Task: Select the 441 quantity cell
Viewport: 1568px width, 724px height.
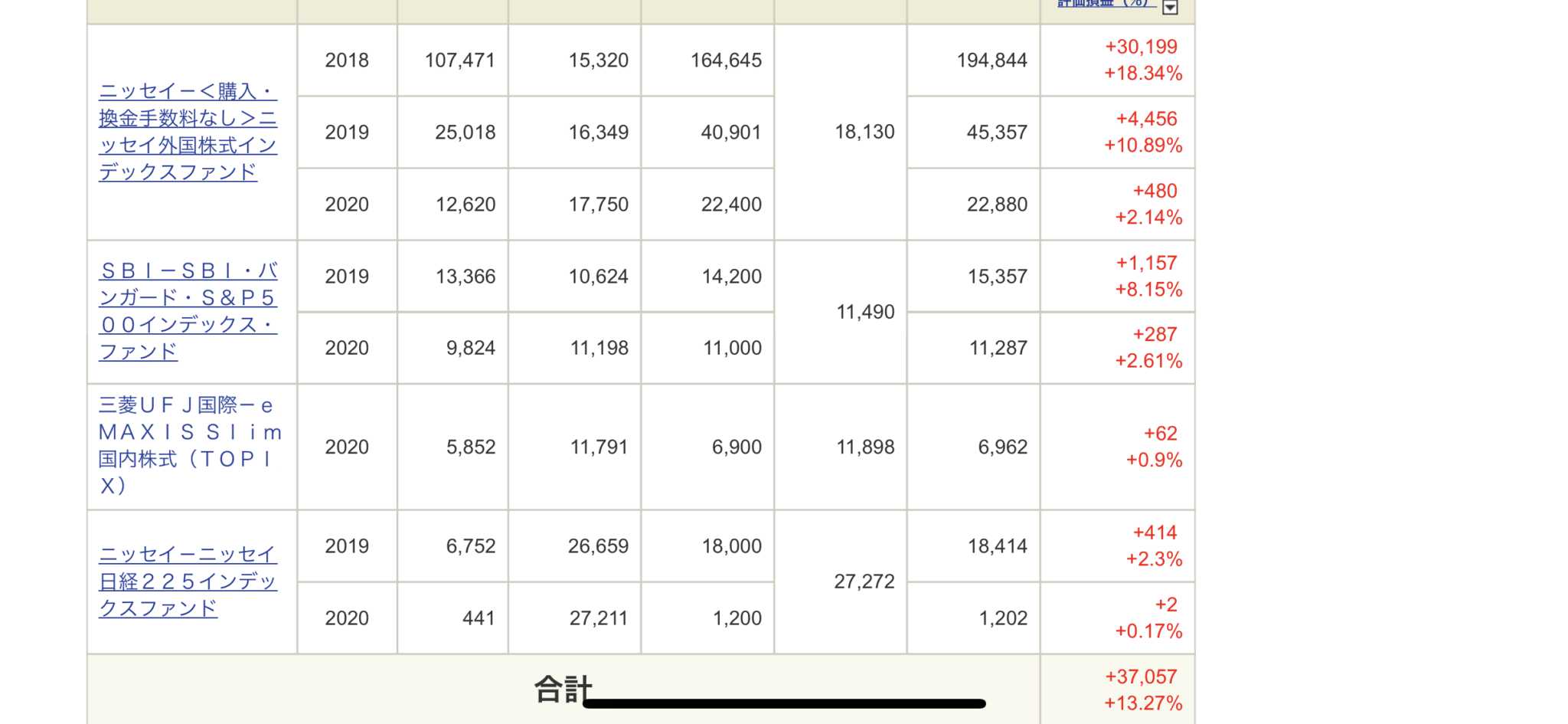Action: click(x=479, y=618)
